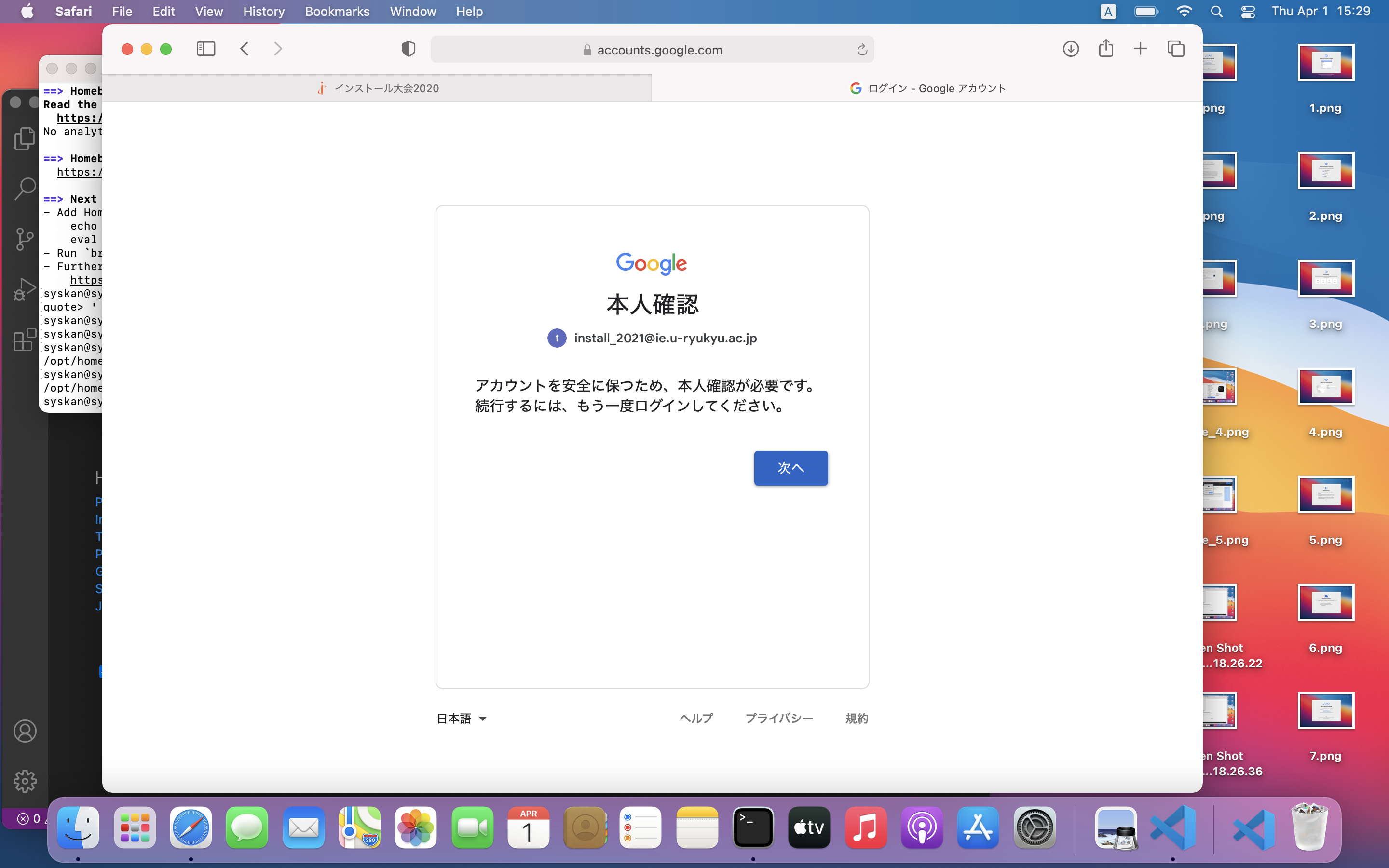Click the 次へ button
The width and height of the screenshot is (1389, 868).
(x=790, y=468)
